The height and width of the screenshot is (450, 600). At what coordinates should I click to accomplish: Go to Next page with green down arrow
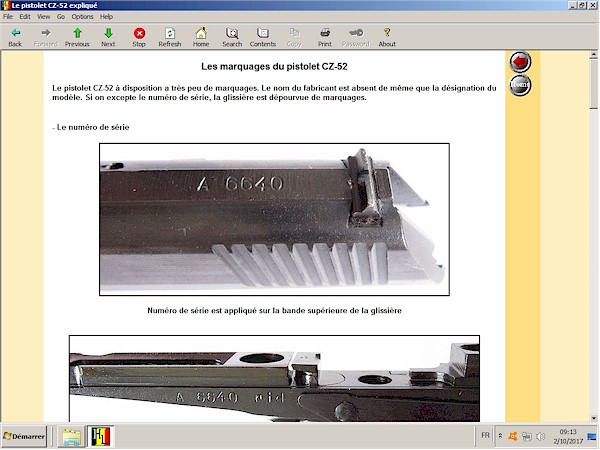click(x=108, y=38)
